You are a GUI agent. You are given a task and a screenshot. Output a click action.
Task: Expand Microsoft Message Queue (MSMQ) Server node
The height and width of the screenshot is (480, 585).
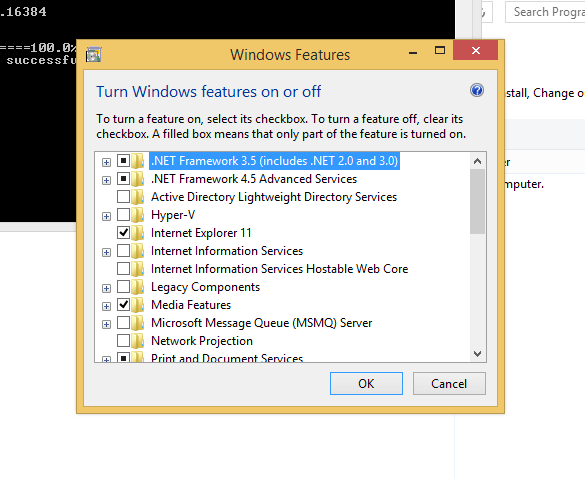tap(106, 324)
